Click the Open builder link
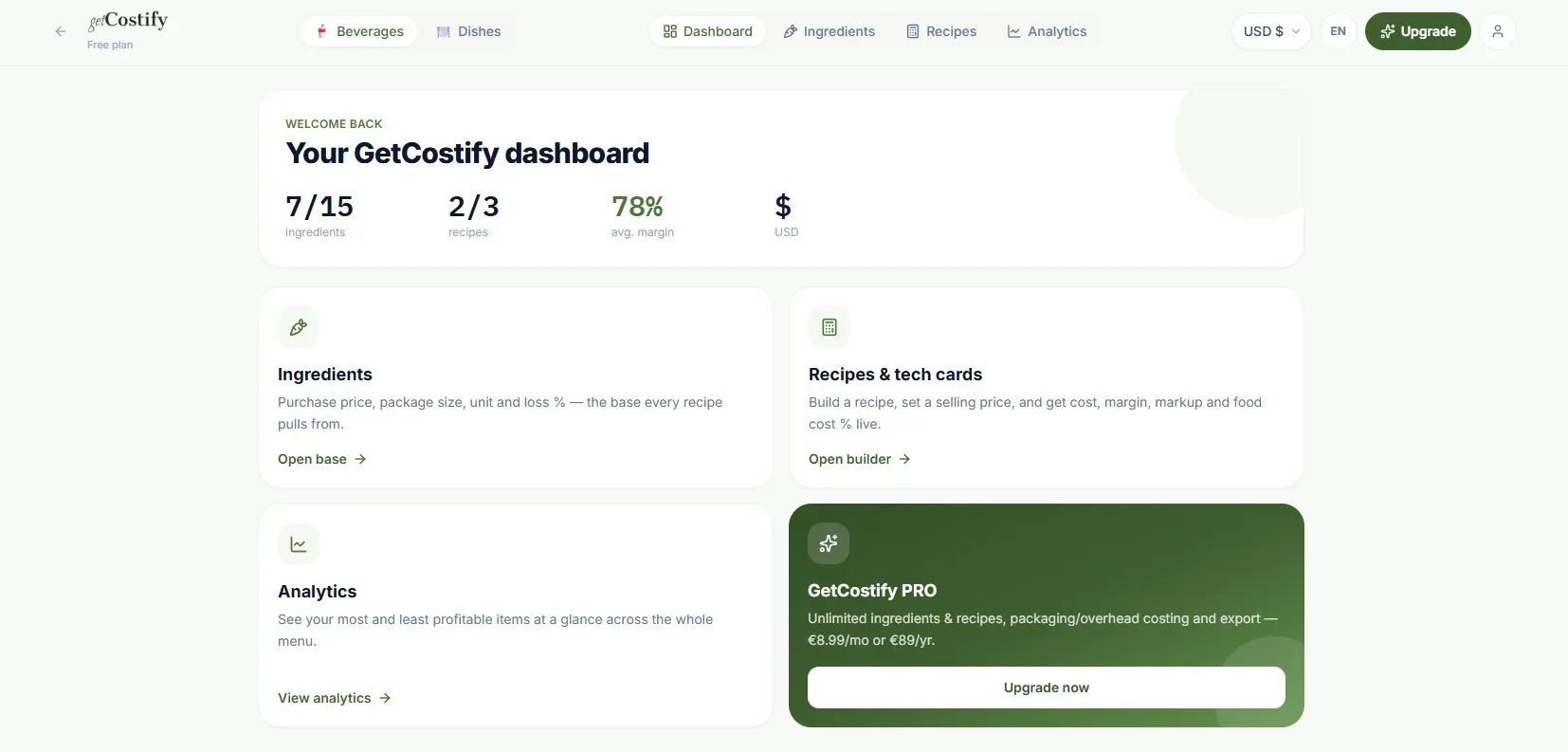 860,459
